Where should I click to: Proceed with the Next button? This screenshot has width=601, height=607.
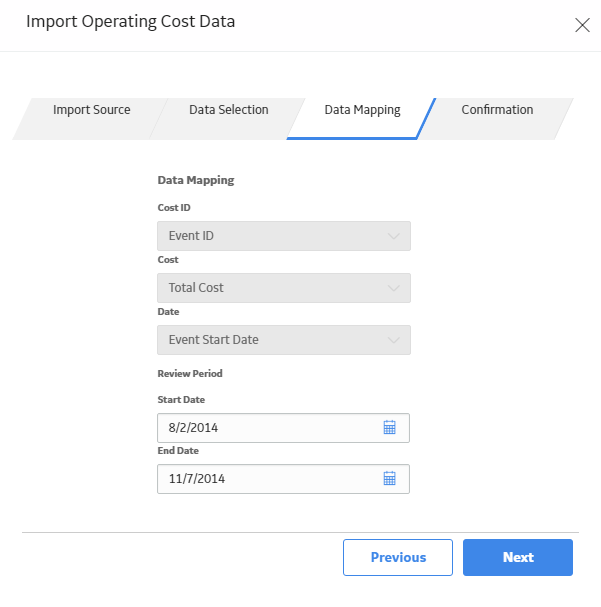point(518,557)
